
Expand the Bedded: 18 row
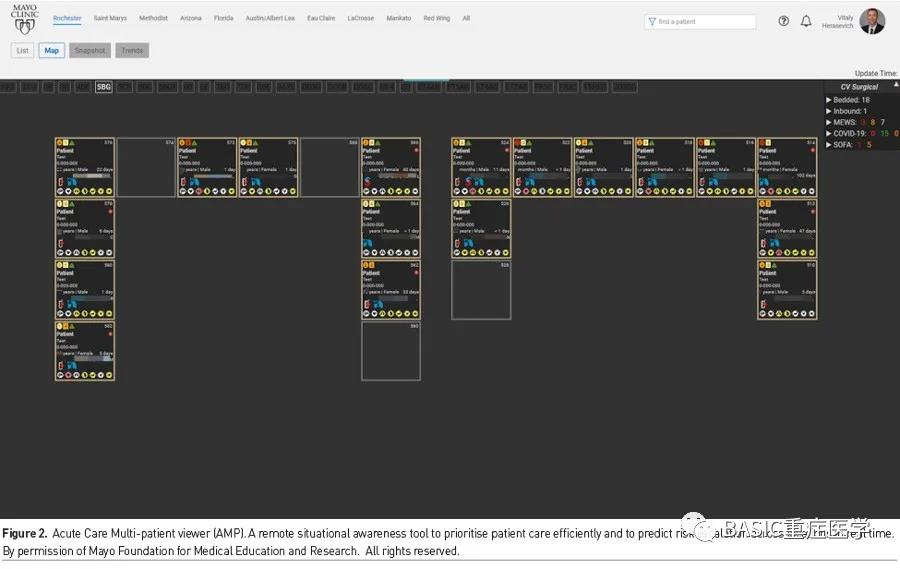[829, 100]
